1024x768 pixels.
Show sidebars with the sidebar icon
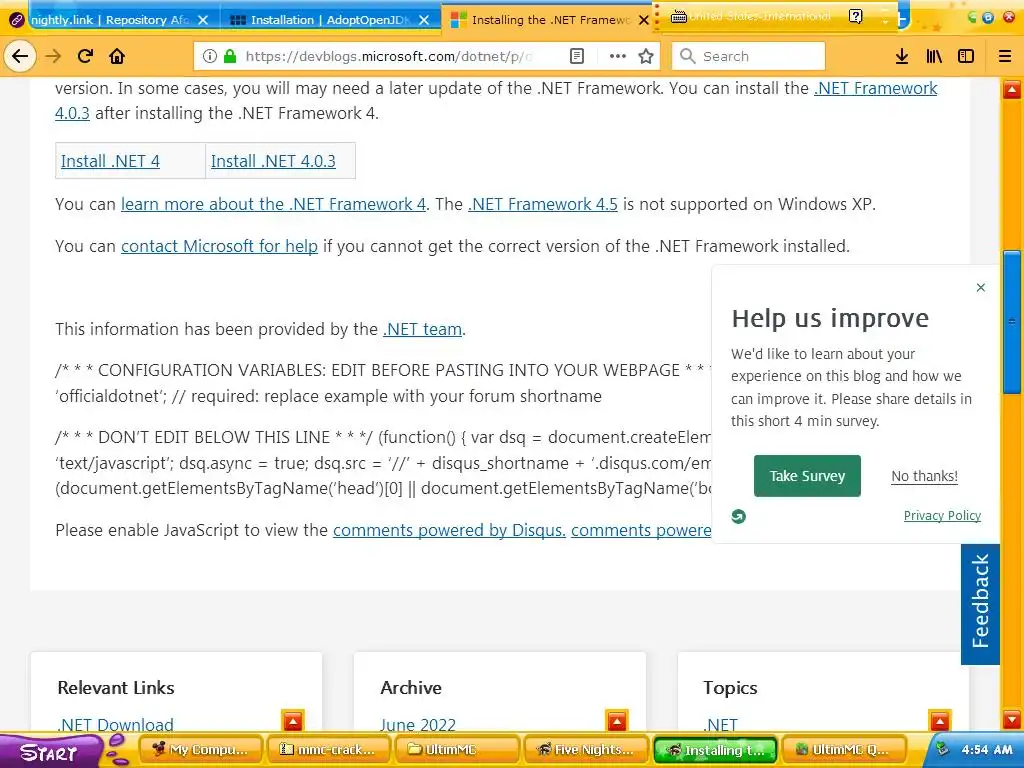(966, 56)
